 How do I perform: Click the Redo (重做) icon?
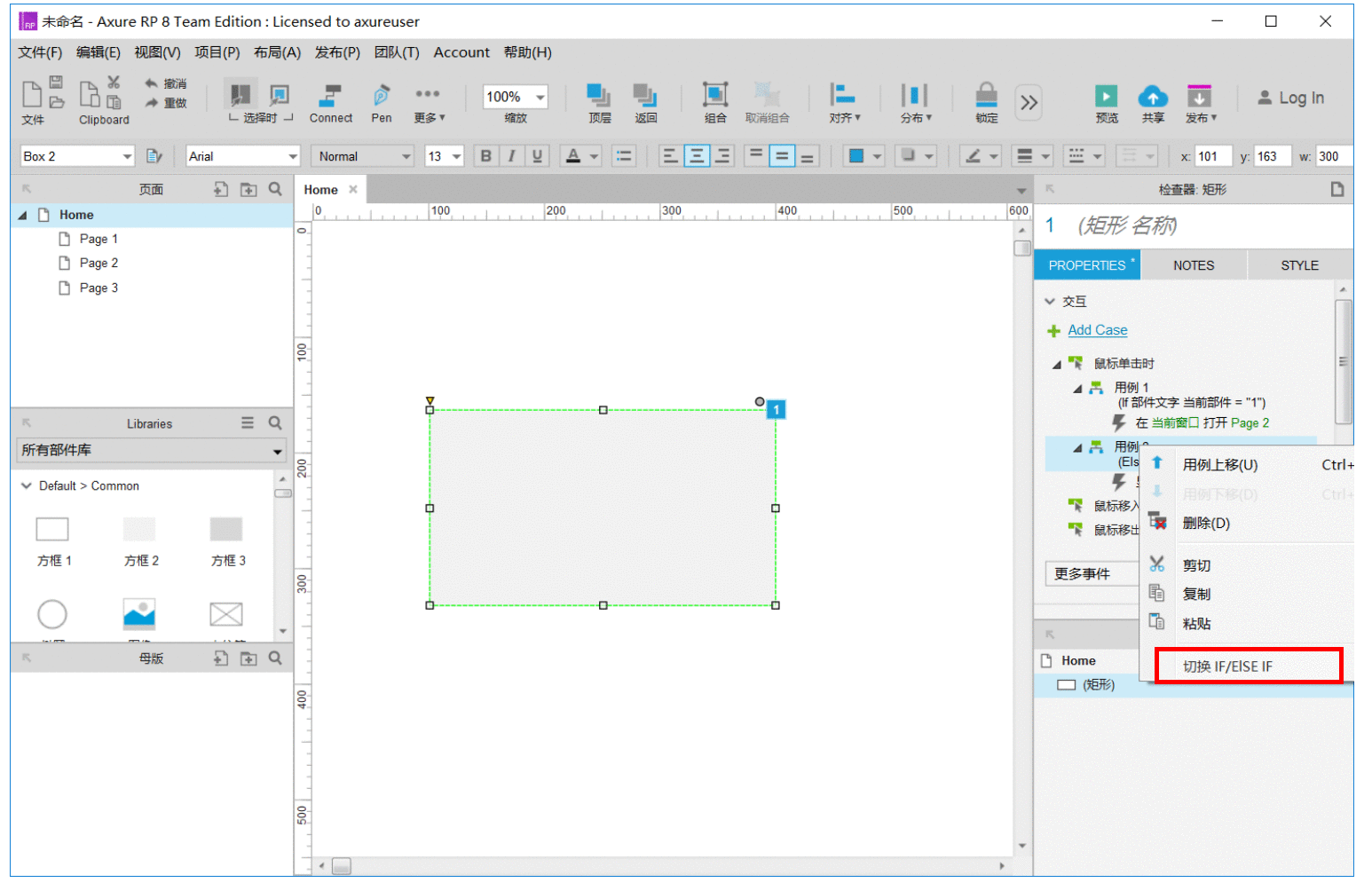point(152,103)
